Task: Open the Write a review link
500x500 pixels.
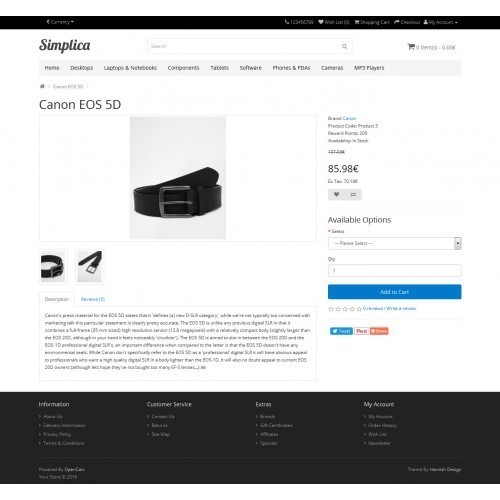Action: [401, 309]
